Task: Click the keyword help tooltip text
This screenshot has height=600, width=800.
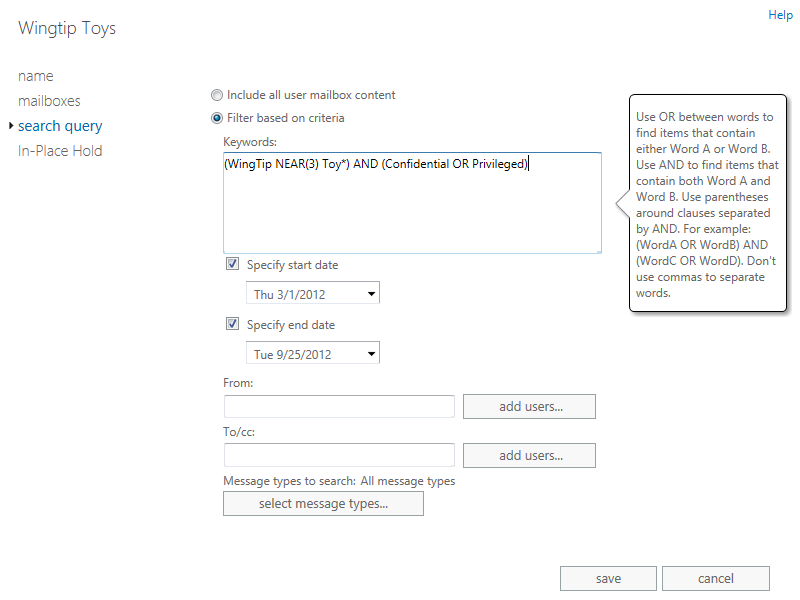Action: pyautogui.click(x=707, y=205)
